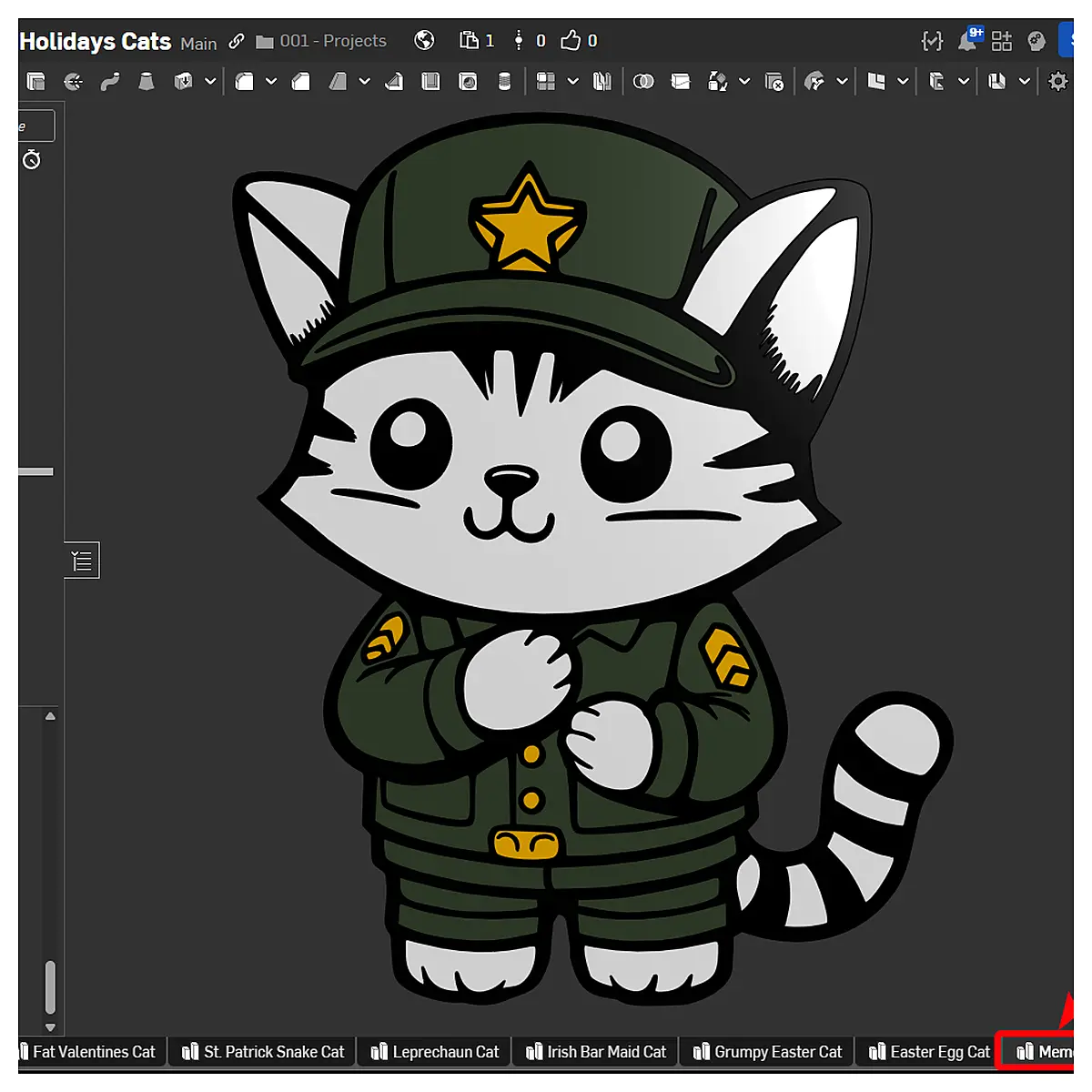
Task: Open the variable studio braces icon
Action: 932,41
